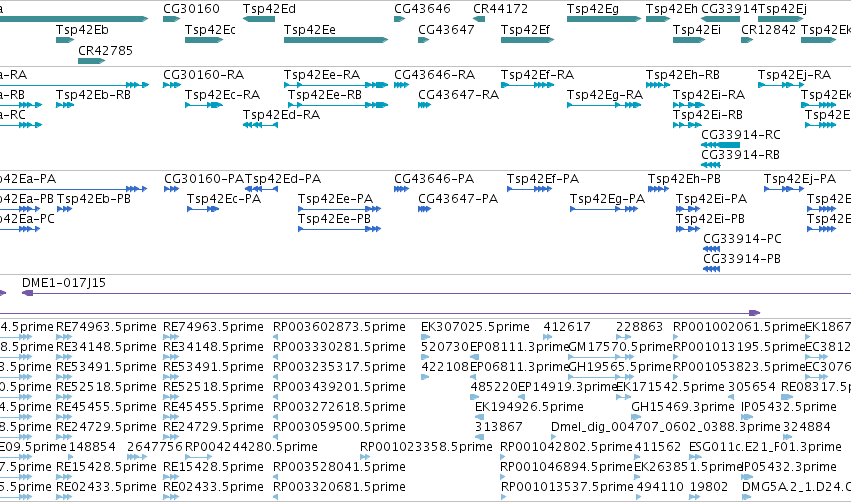This screenshot has height=502, width=851.
Task: Click the CG30160-PA protein label
Action: pos(204,179)
